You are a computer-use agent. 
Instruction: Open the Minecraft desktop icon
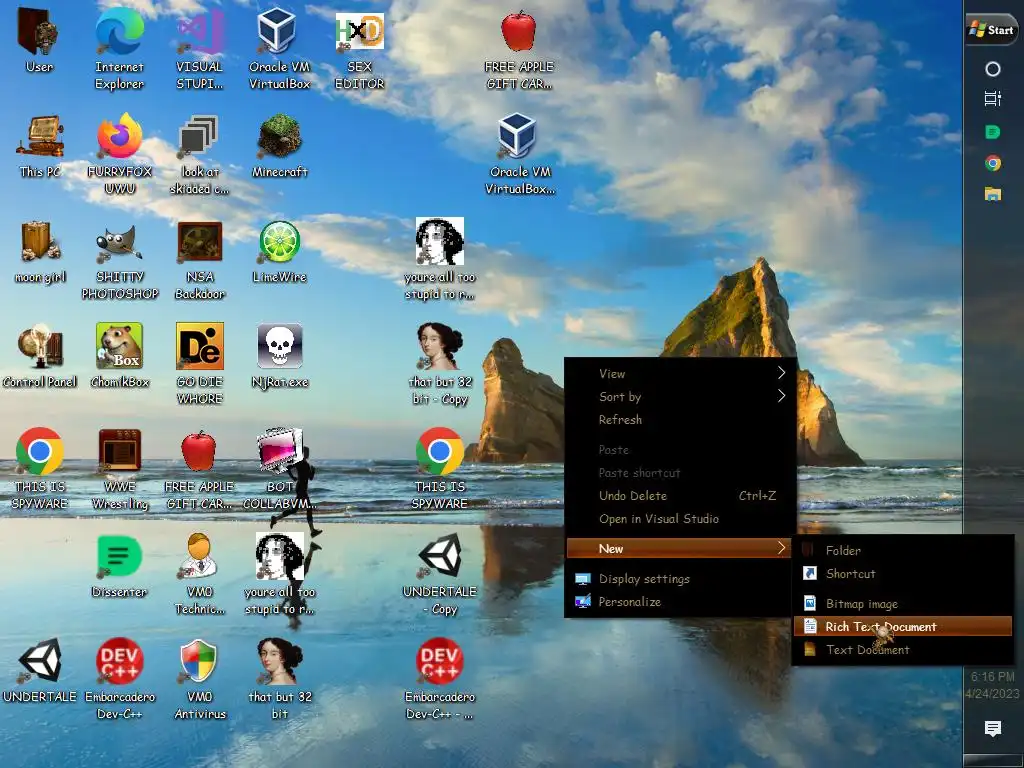280,146
